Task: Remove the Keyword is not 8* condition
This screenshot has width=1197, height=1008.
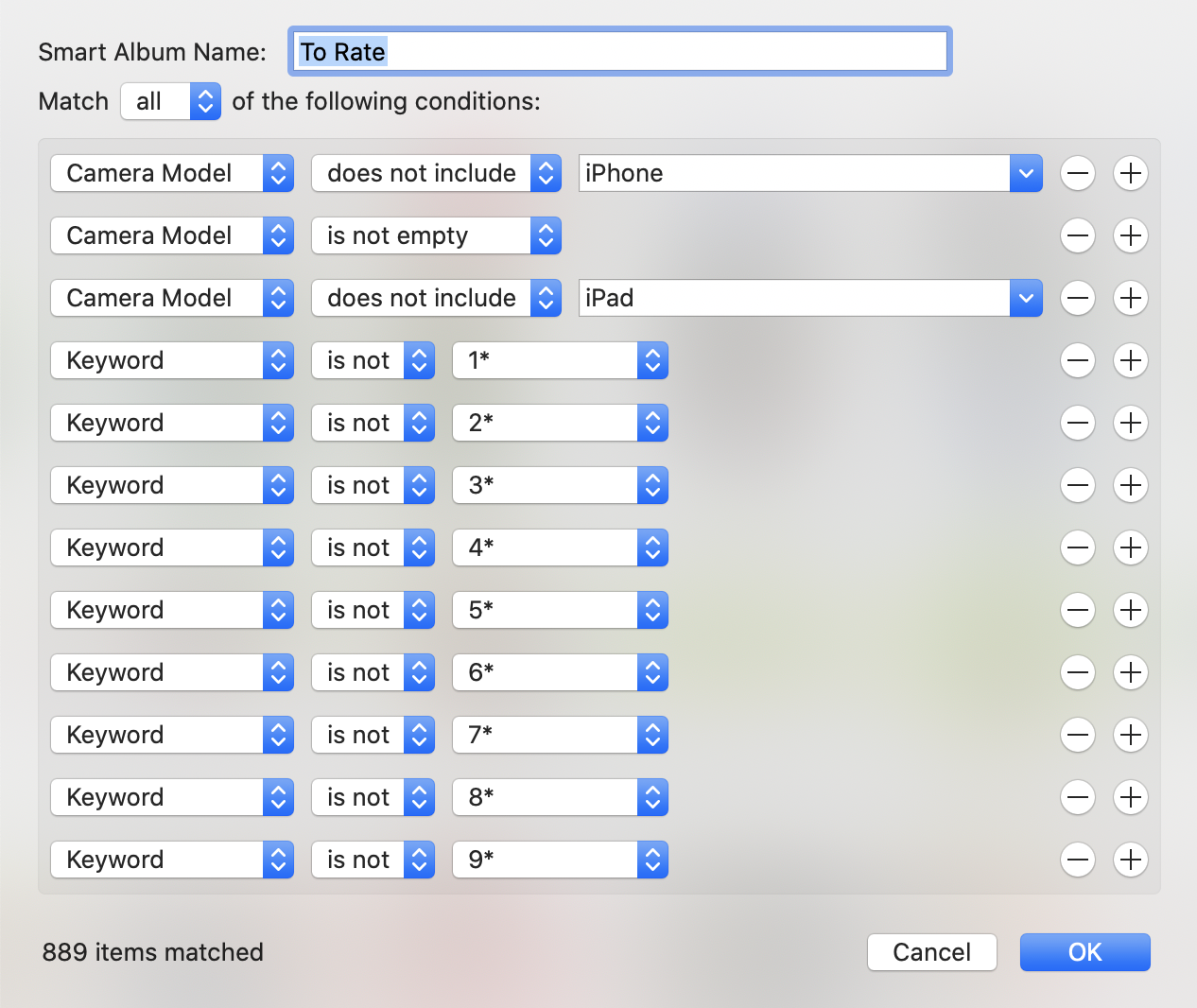Action: [x=1078, y=797]
